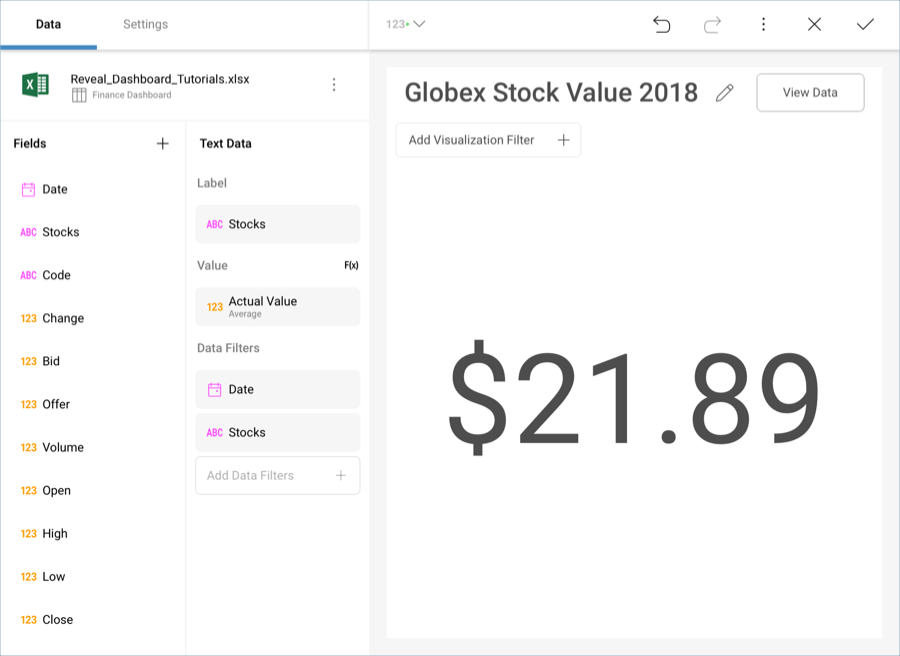
Task: Select the Volume field in Fields list
Action: pyautogui.click(x=62, y=448)
